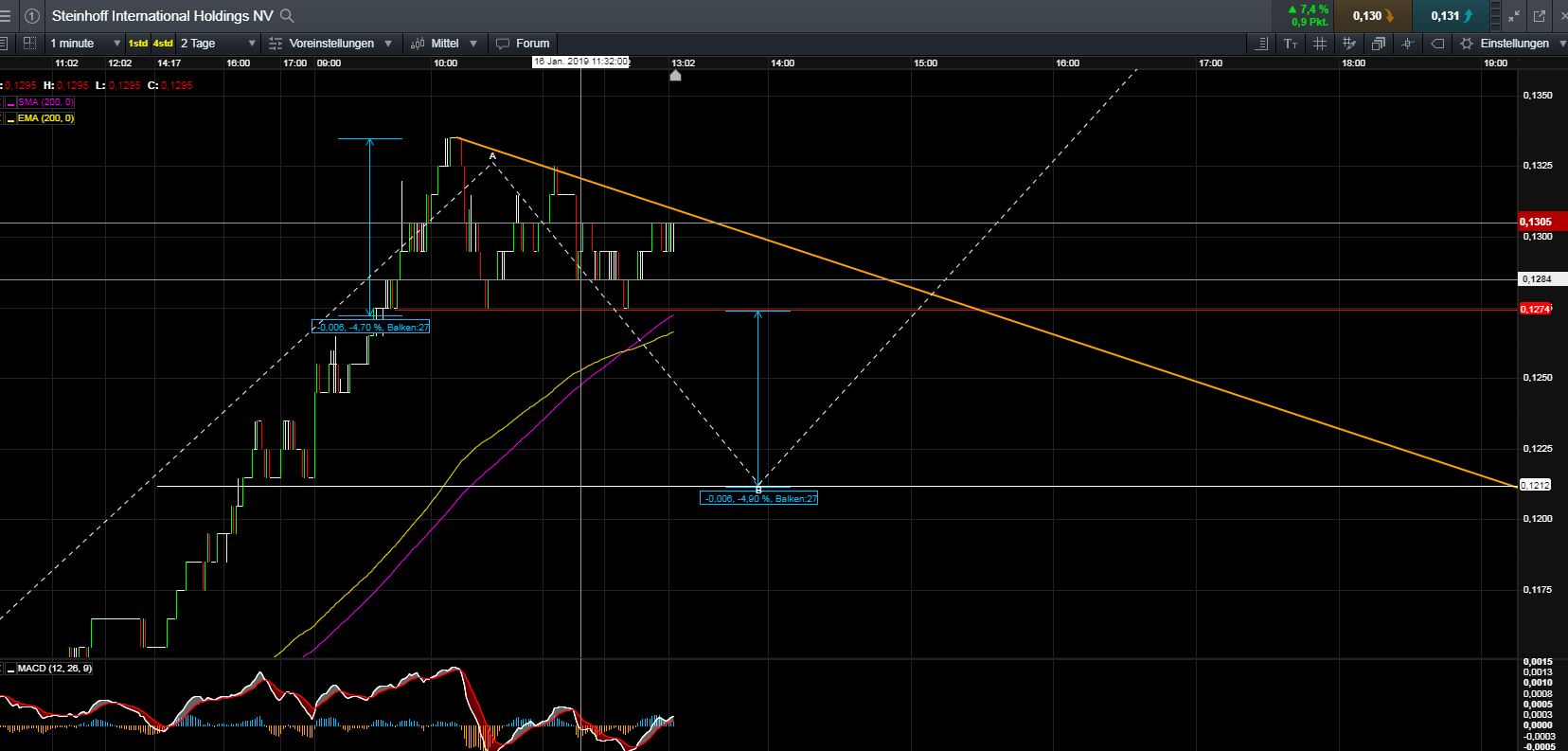Open the hamburger main menu
This screenshot has width=1568, height=751.
pyautogui.click(x=6, y=16)
